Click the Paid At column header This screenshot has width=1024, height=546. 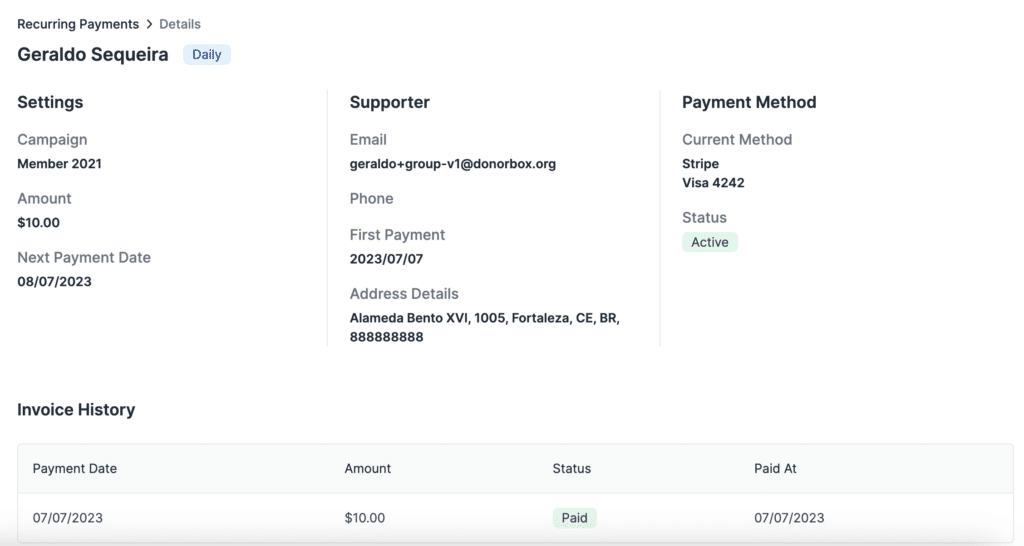click(x=776, y=468)
